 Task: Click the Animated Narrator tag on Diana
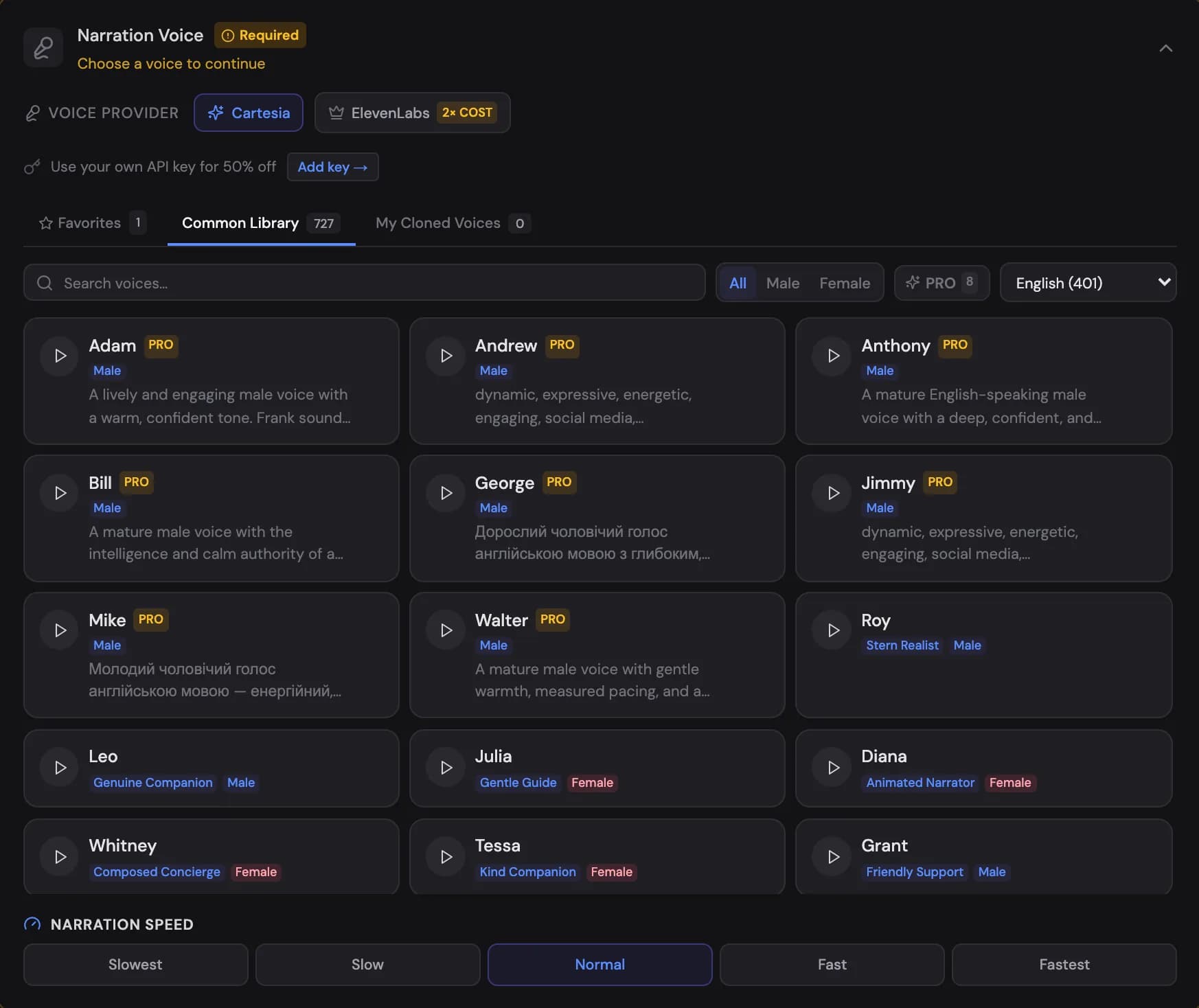click(920, 783)
